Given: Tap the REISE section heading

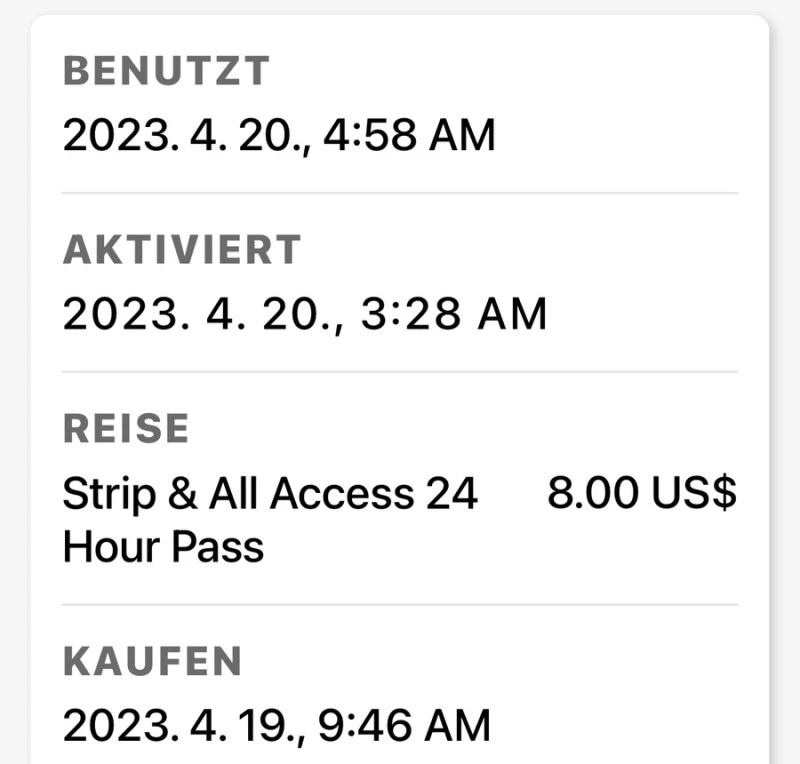Looking at the screenshot, I should point(126,429).
